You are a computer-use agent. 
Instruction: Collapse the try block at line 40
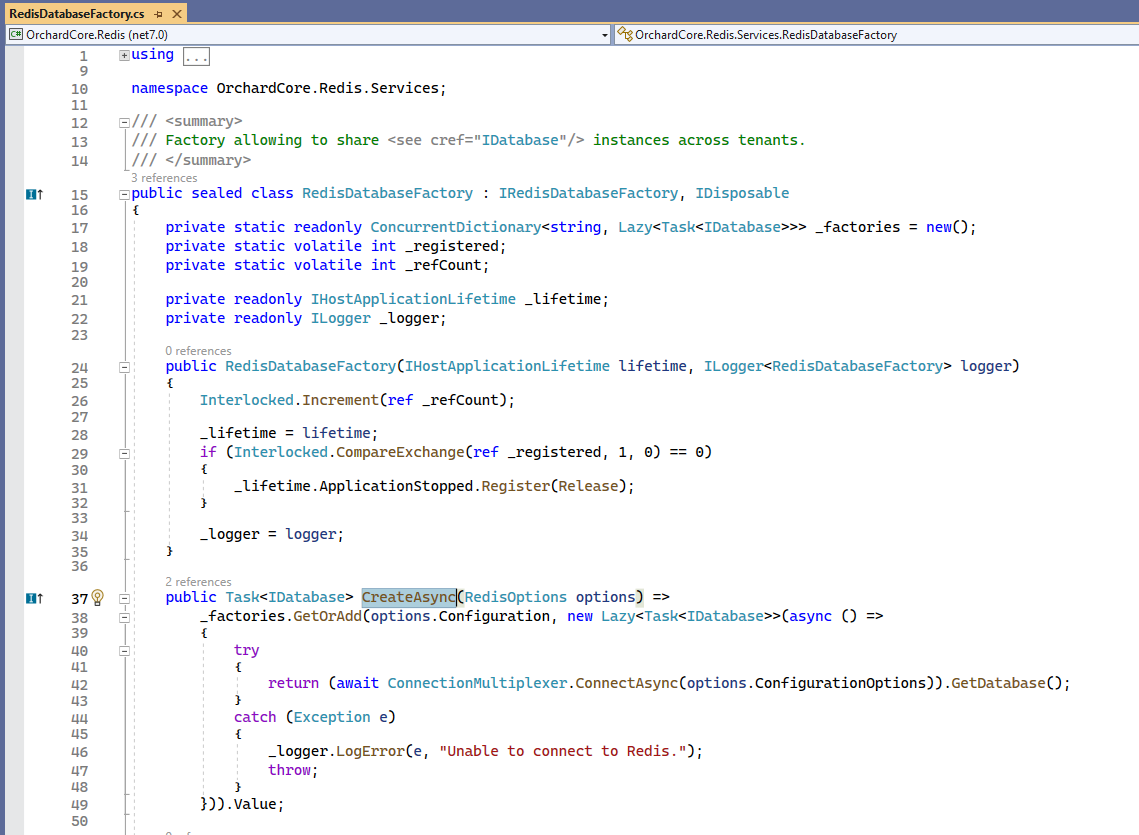(124, 651)
